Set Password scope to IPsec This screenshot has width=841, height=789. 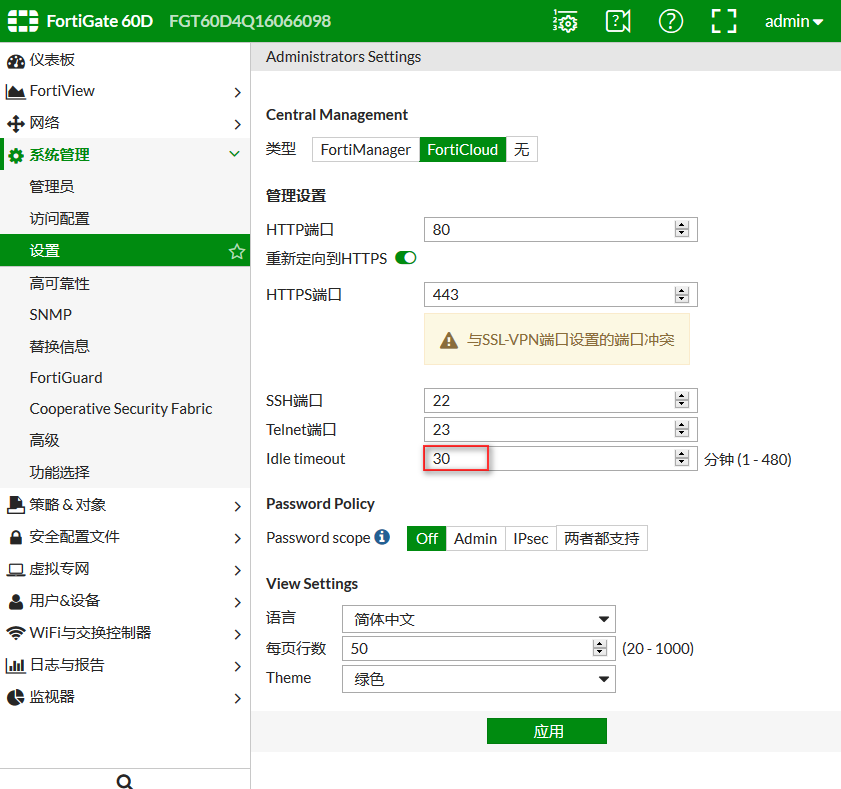click(x=530, y=539)
